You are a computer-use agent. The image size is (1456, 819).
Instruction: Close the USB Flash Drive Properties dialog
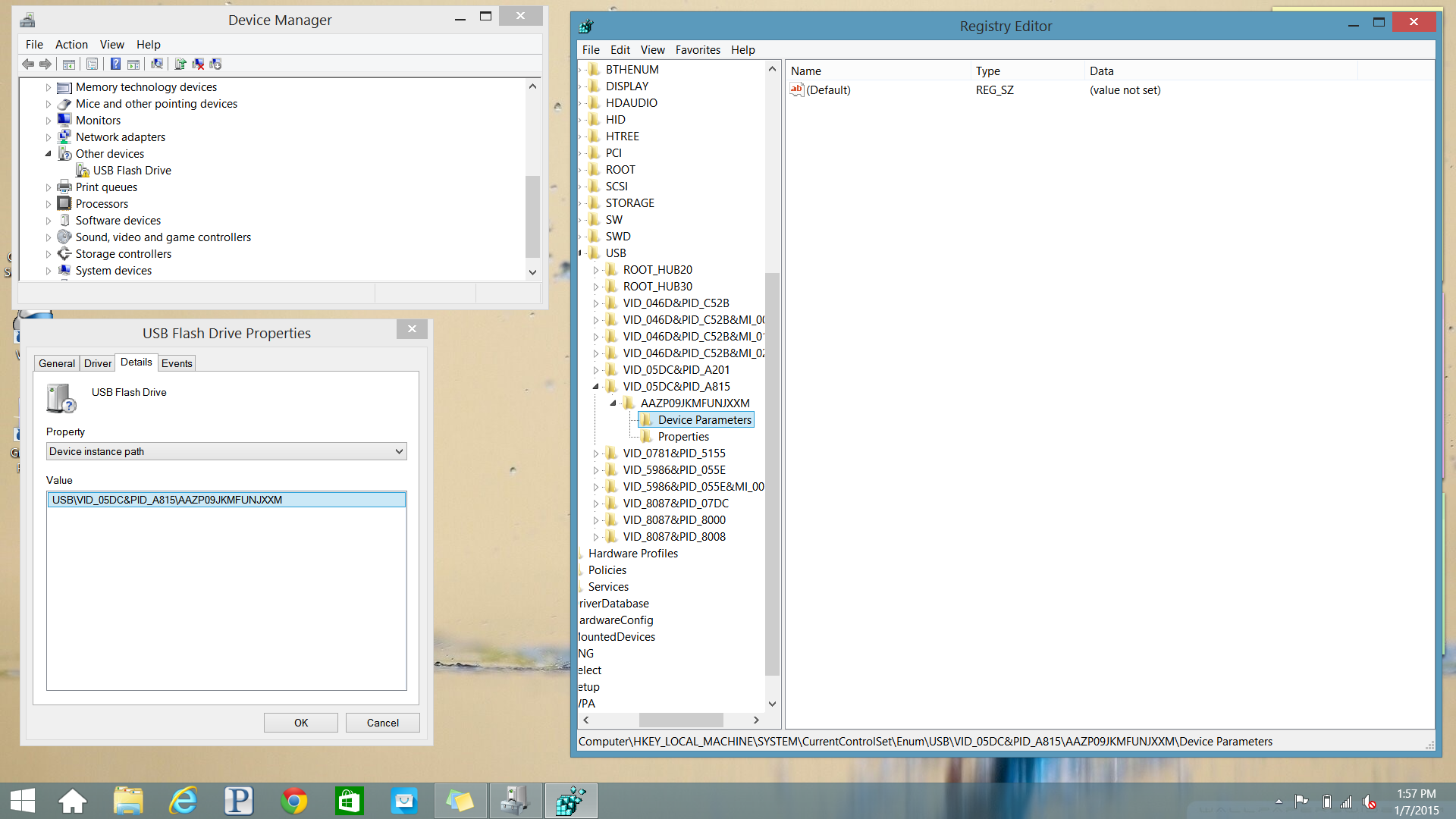(412, 329)
